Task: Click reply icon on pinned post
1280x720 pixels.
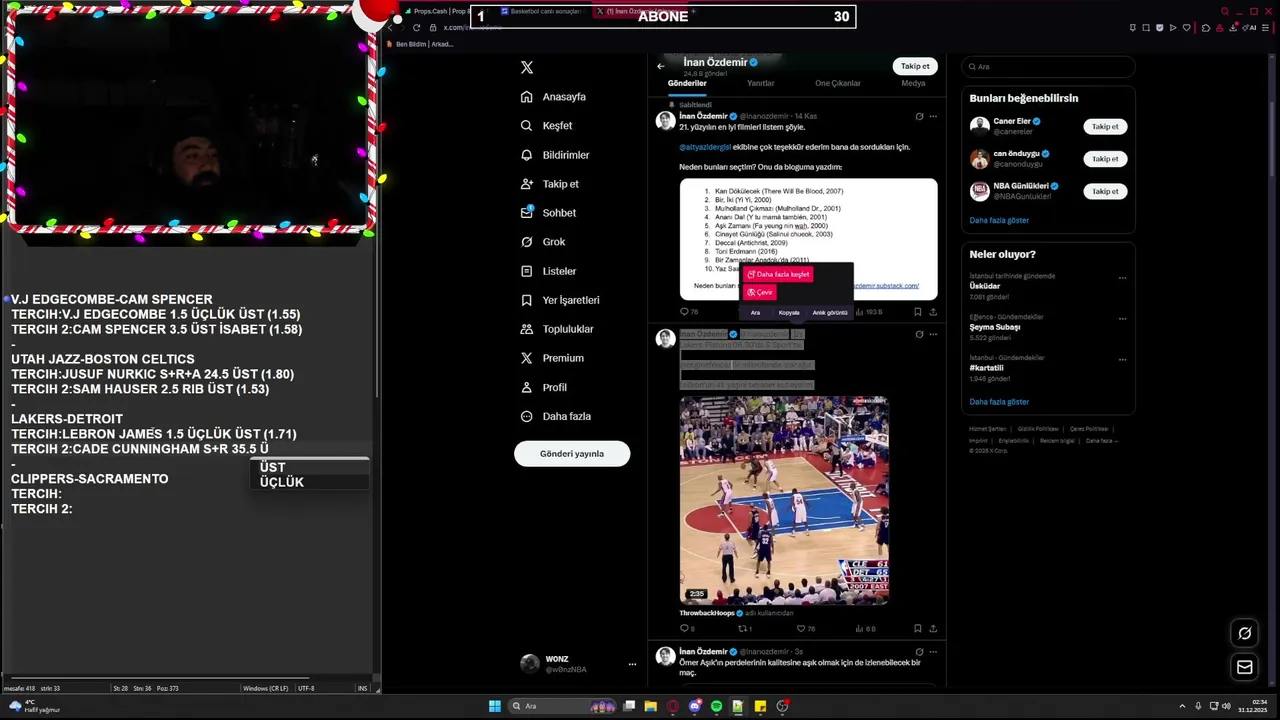Action: click(684, 312)
